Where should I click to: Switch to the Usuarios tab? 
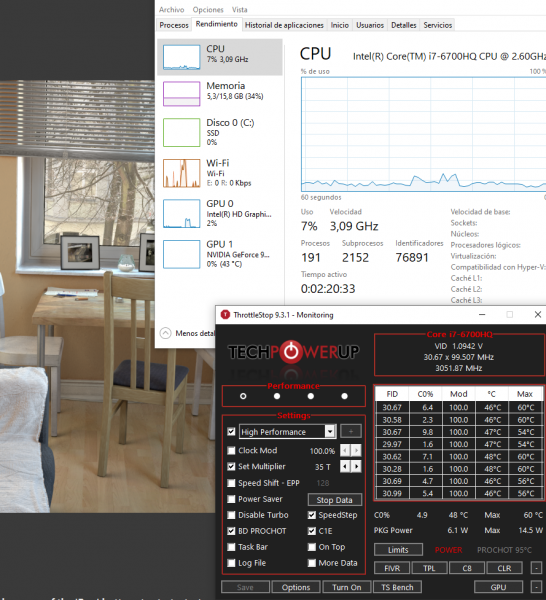click(370, 25)
